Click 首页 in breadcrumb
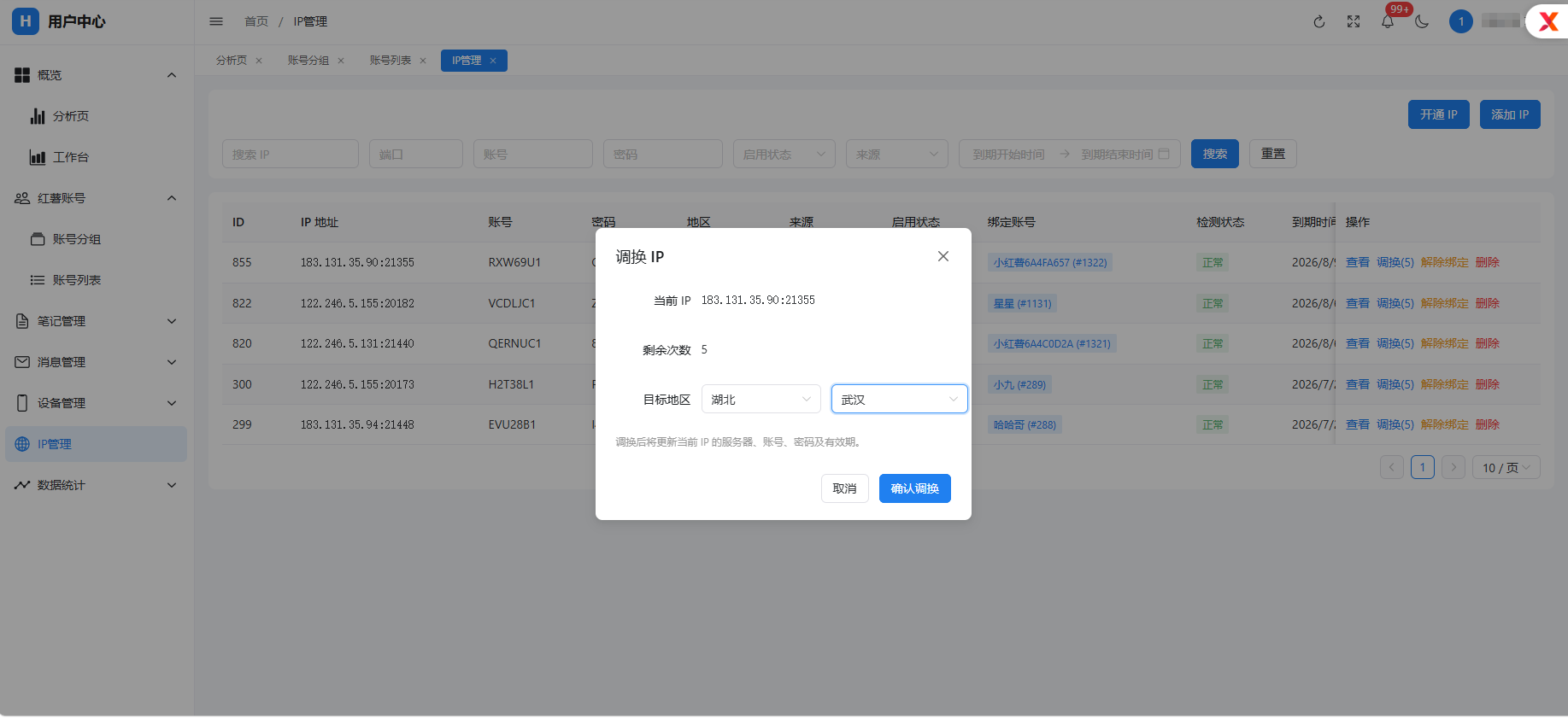This screenshot has width=1568, height=719. coord(256,21)
